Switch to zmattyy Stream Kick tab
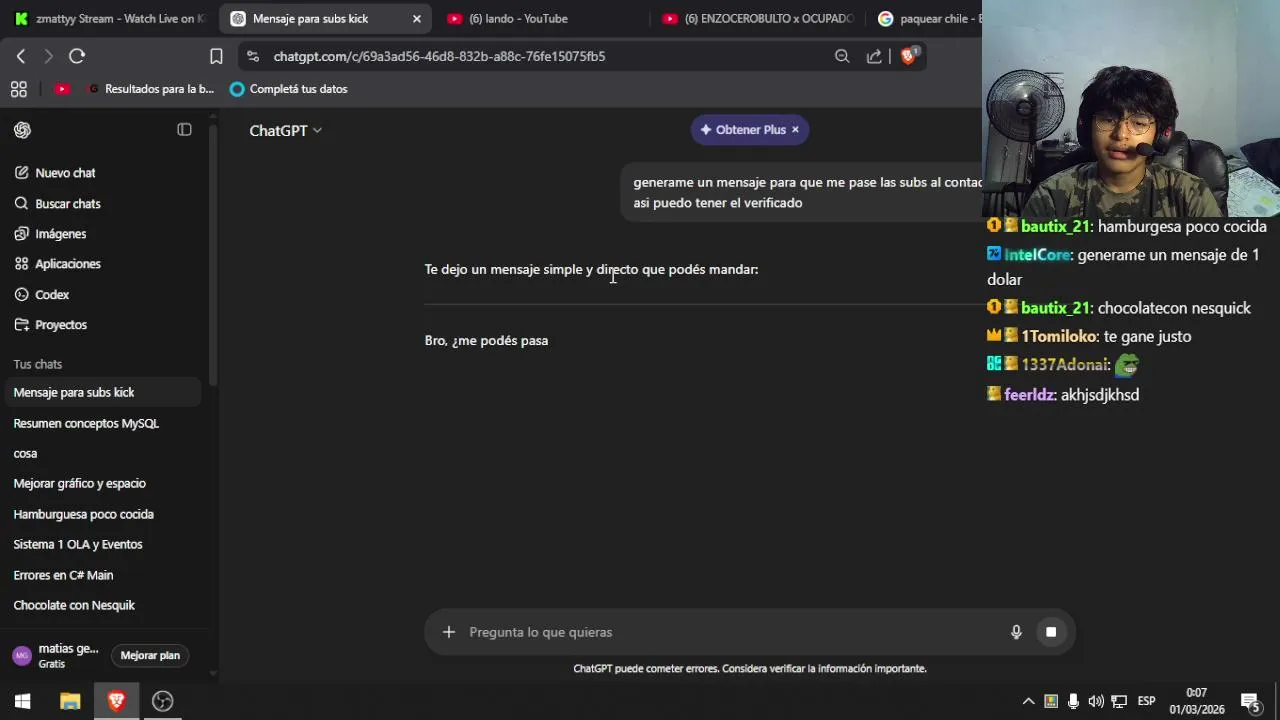Image resolution: width=1280 pixels, height=720 pixels. coord(109,19)
